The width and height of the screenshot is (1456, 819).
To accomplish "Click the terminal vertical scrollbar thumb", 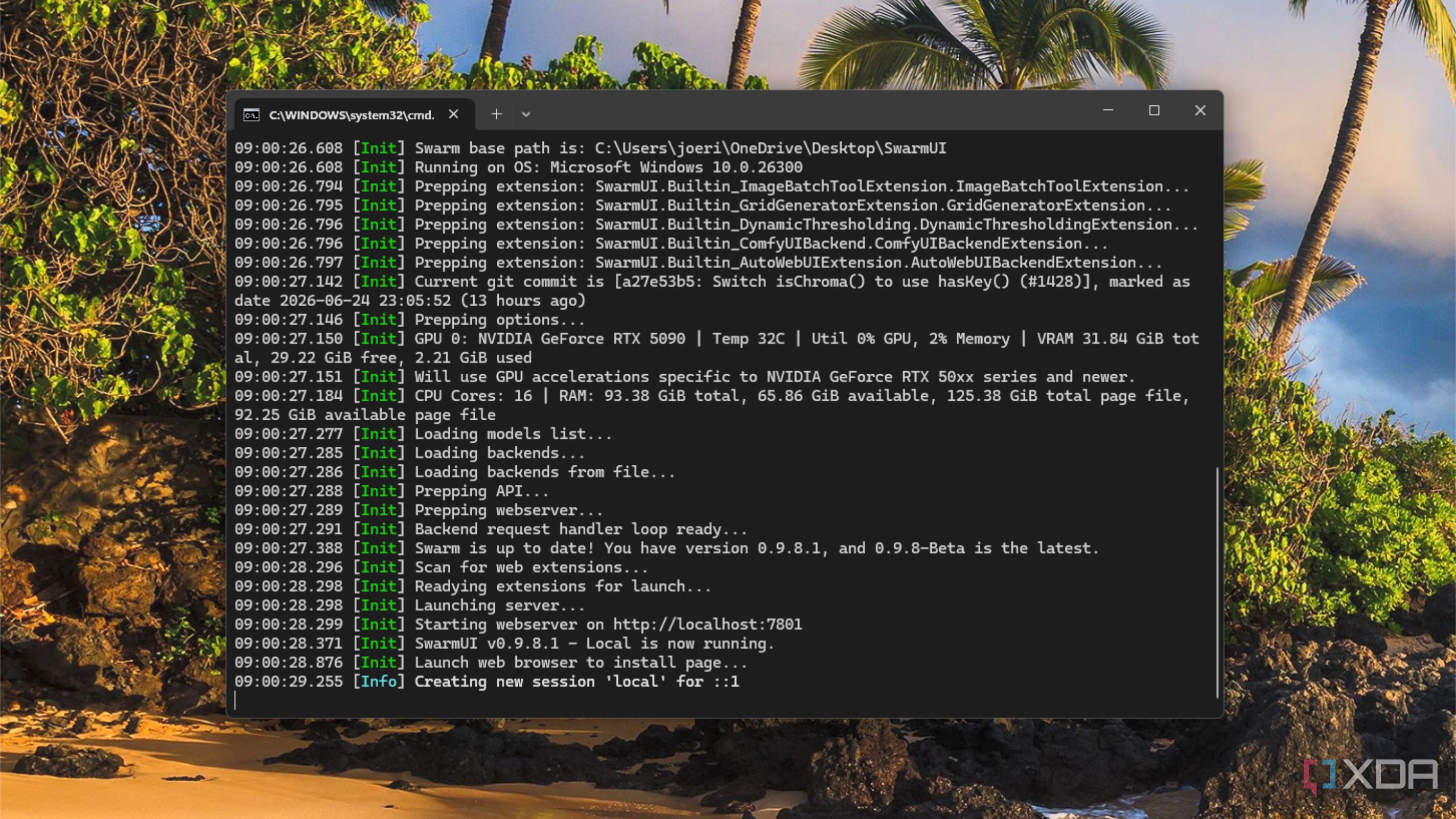I will click(x=1217, y=583).
